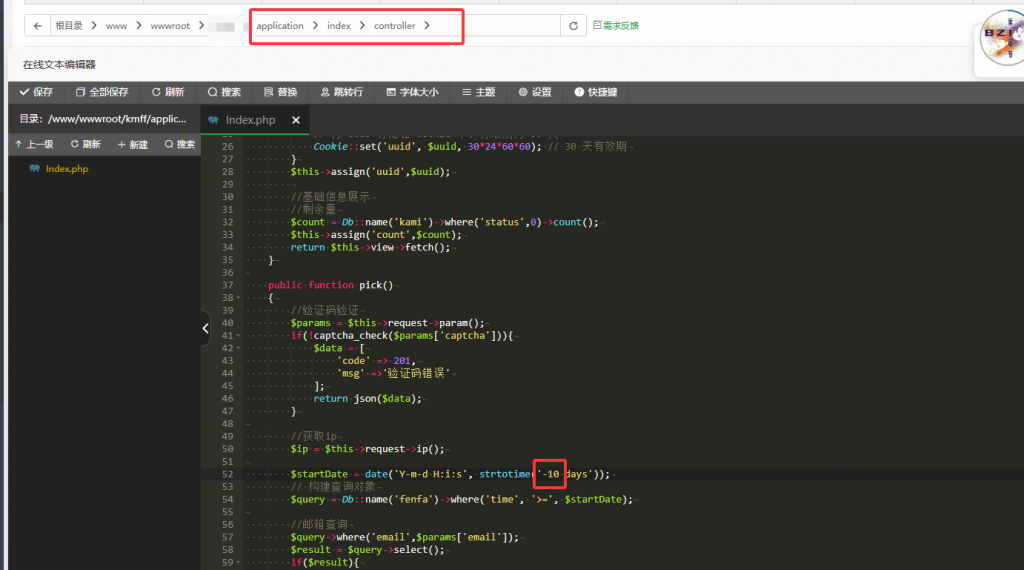1024x570 pixels.
Task: Click the www breadcrumb
Action: pyautogui.click(x=116, y=25)
